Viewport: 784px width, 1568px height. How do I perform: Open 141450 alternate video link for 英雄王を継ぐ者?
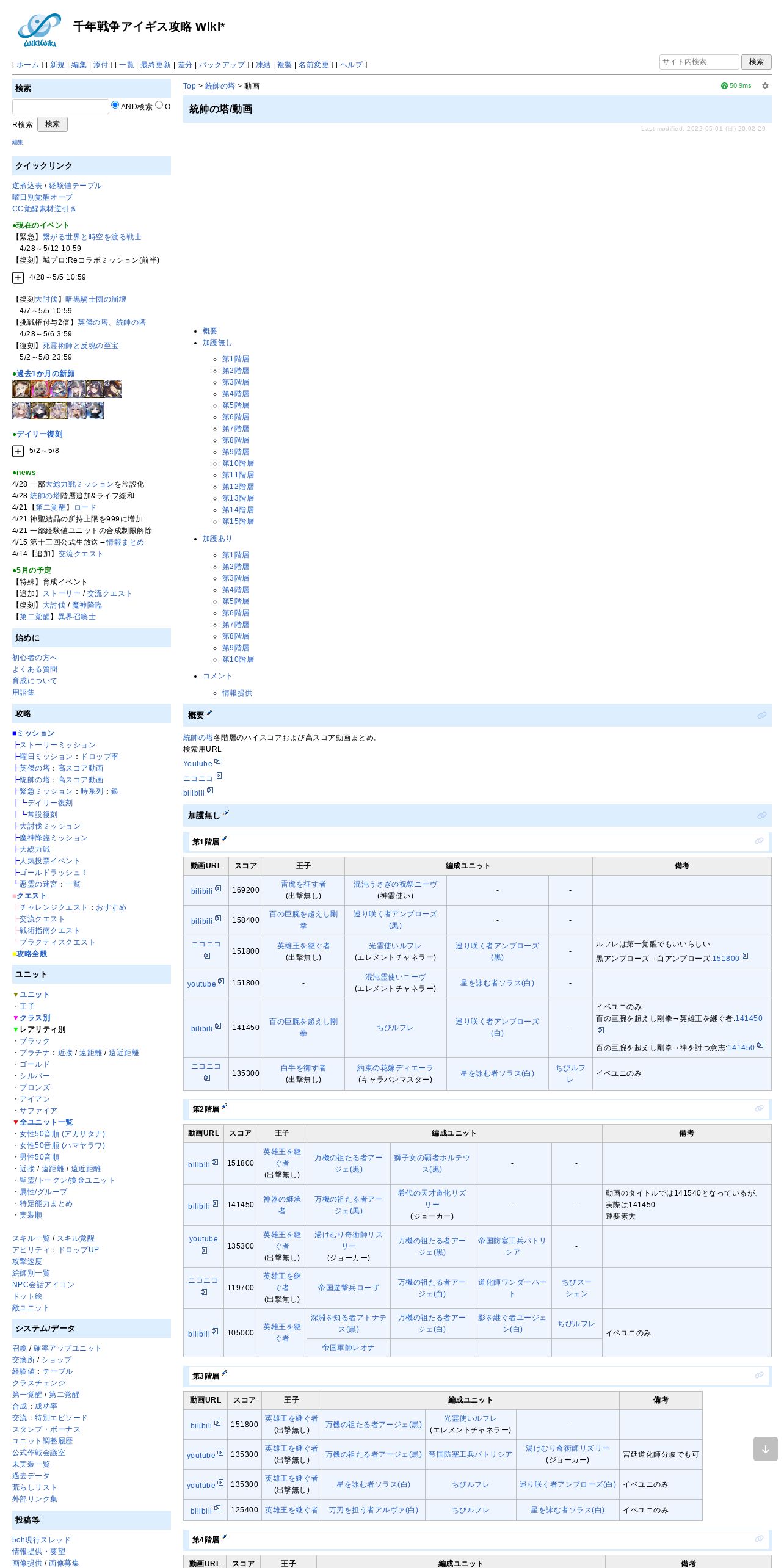[x=749, y=1018]
